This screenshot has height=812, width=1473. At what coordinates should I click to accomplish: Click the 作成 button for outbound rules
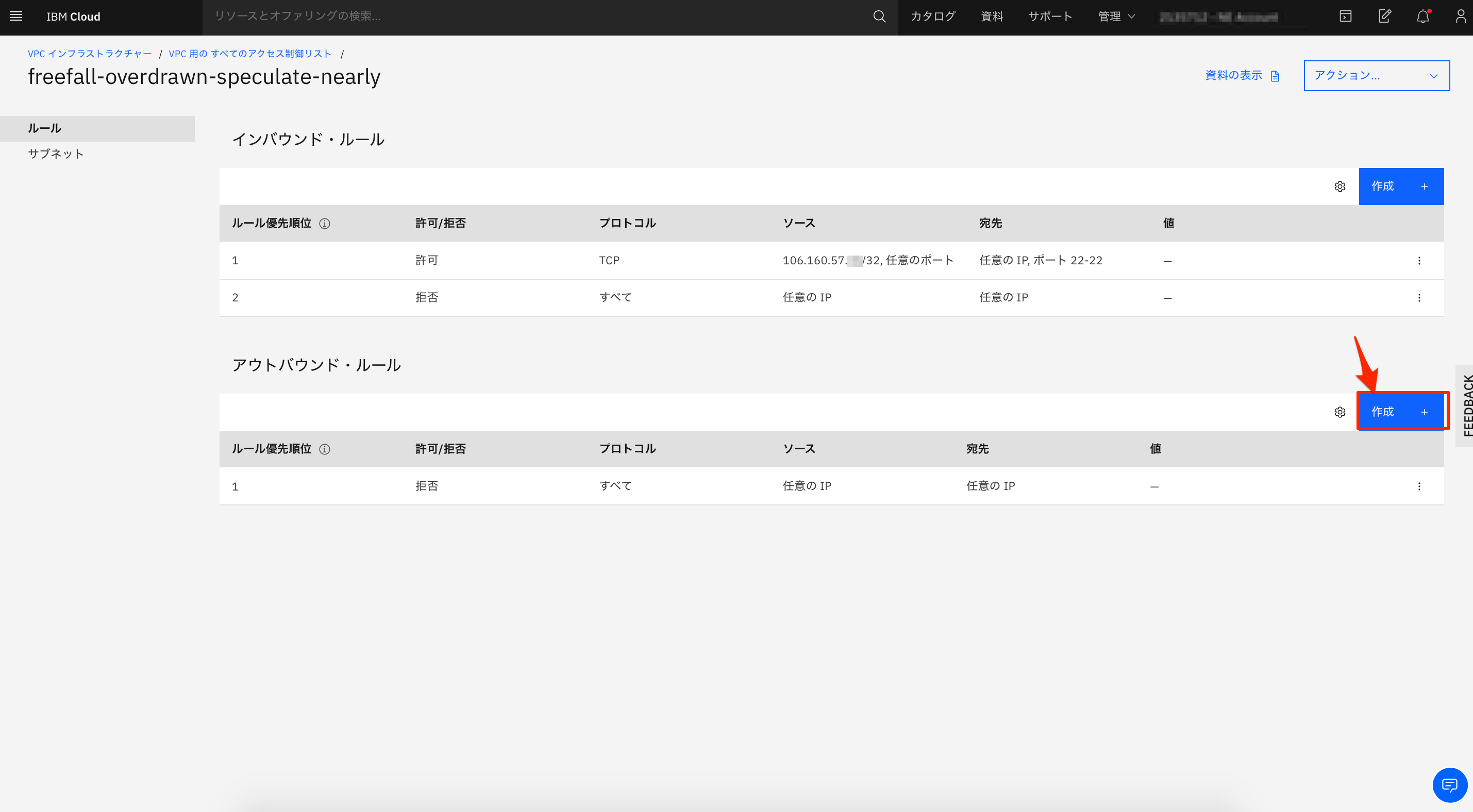pos(1401,412)
